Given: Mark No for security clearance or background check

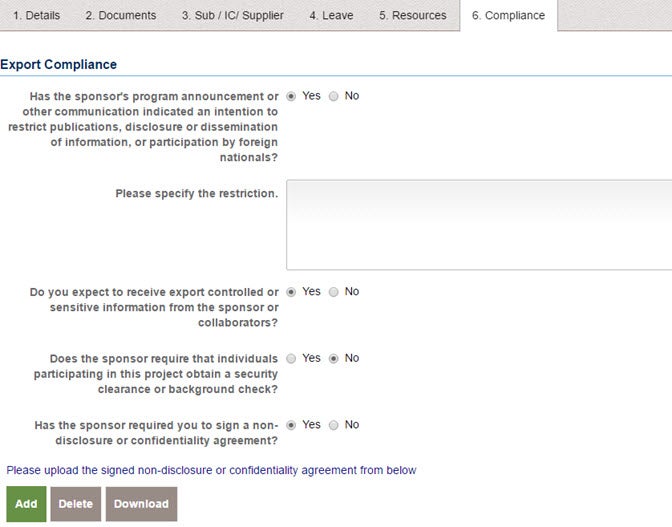Looking at the screenshot, I should point(333,359).
